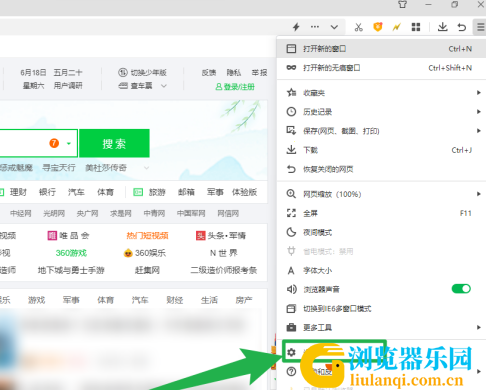The image size is (486, 390).
Task: Enable 夜间模式 from menu
Action: pos(381,232)
